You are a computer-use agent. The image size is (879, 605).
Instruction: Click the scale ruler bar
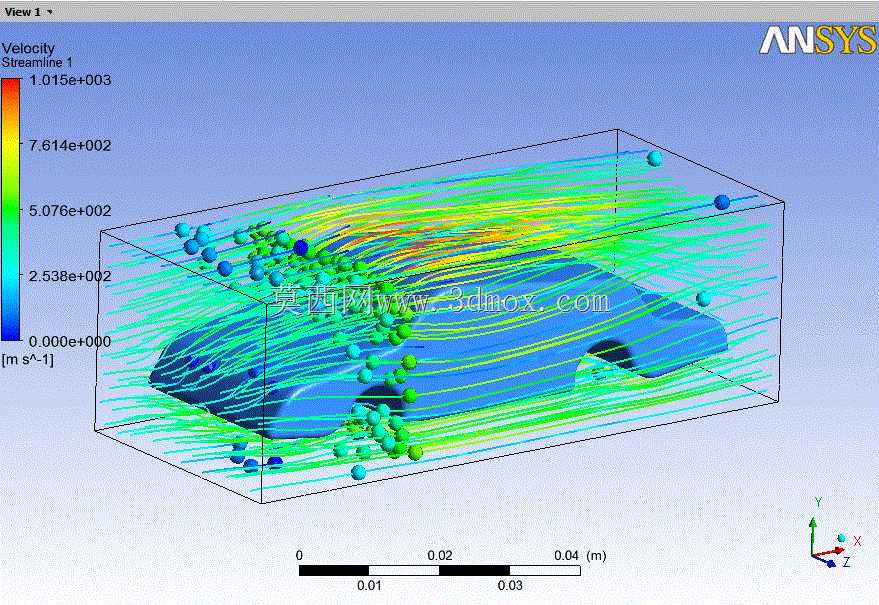point(440,571)
